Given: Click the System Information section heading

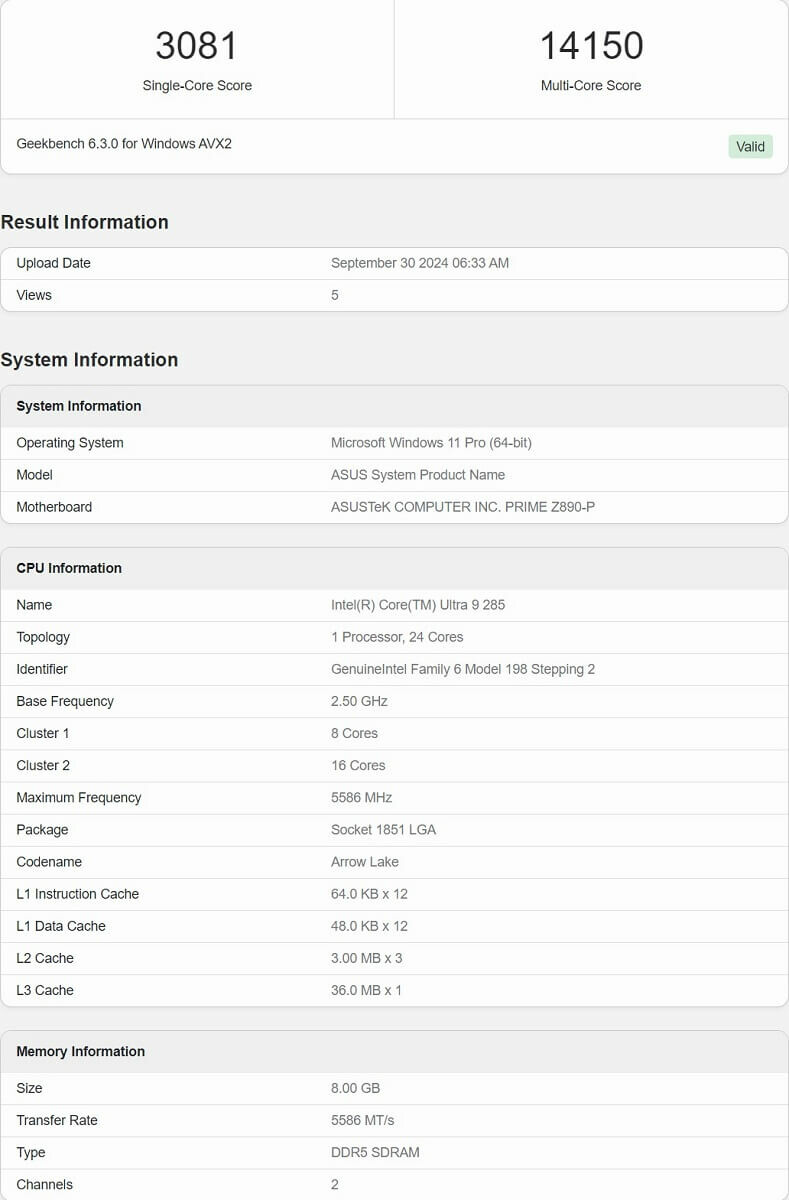Looking at the screenshot, I should (x=89, y=360).
